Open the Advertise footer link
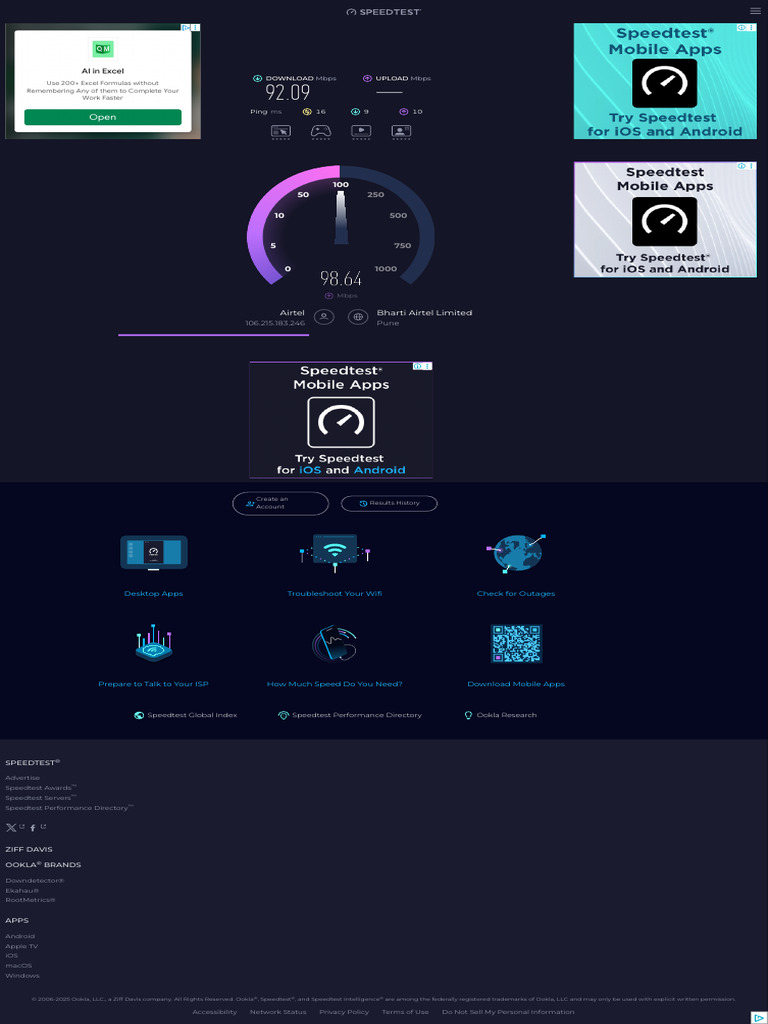 22,778
